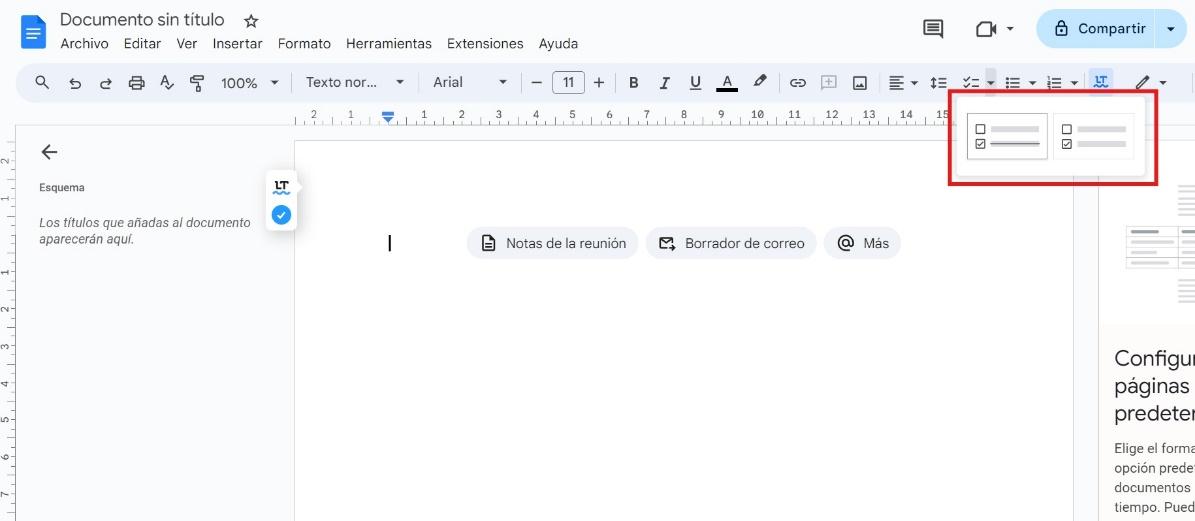Start a video call from the camera icon

coord(986,29)
